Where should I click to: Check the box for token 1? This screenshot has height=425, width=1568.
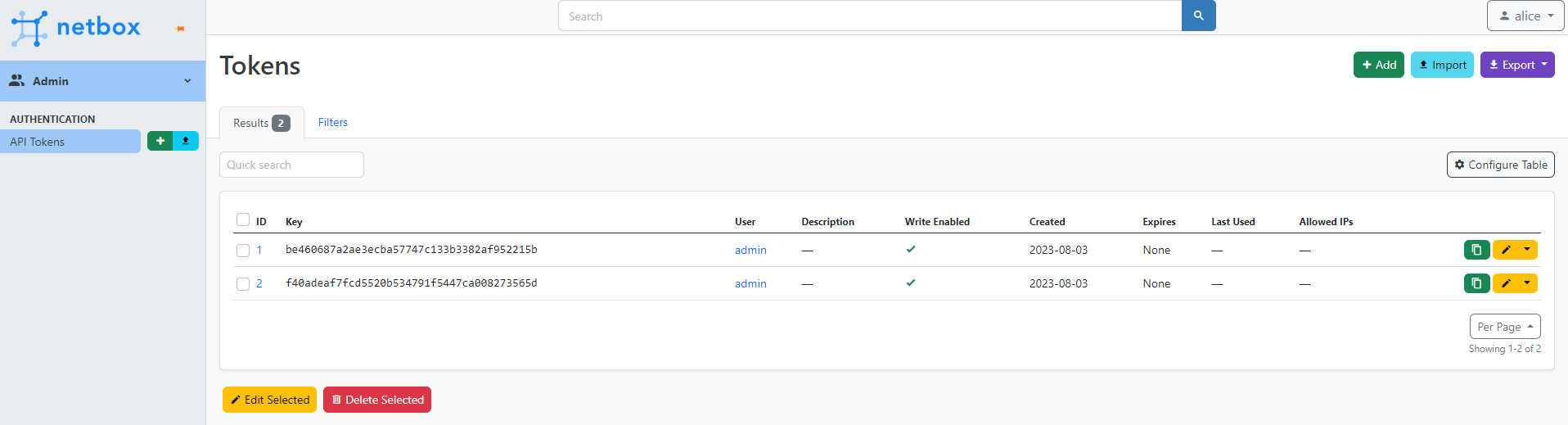pyautogui.click(x=243, y=251)
